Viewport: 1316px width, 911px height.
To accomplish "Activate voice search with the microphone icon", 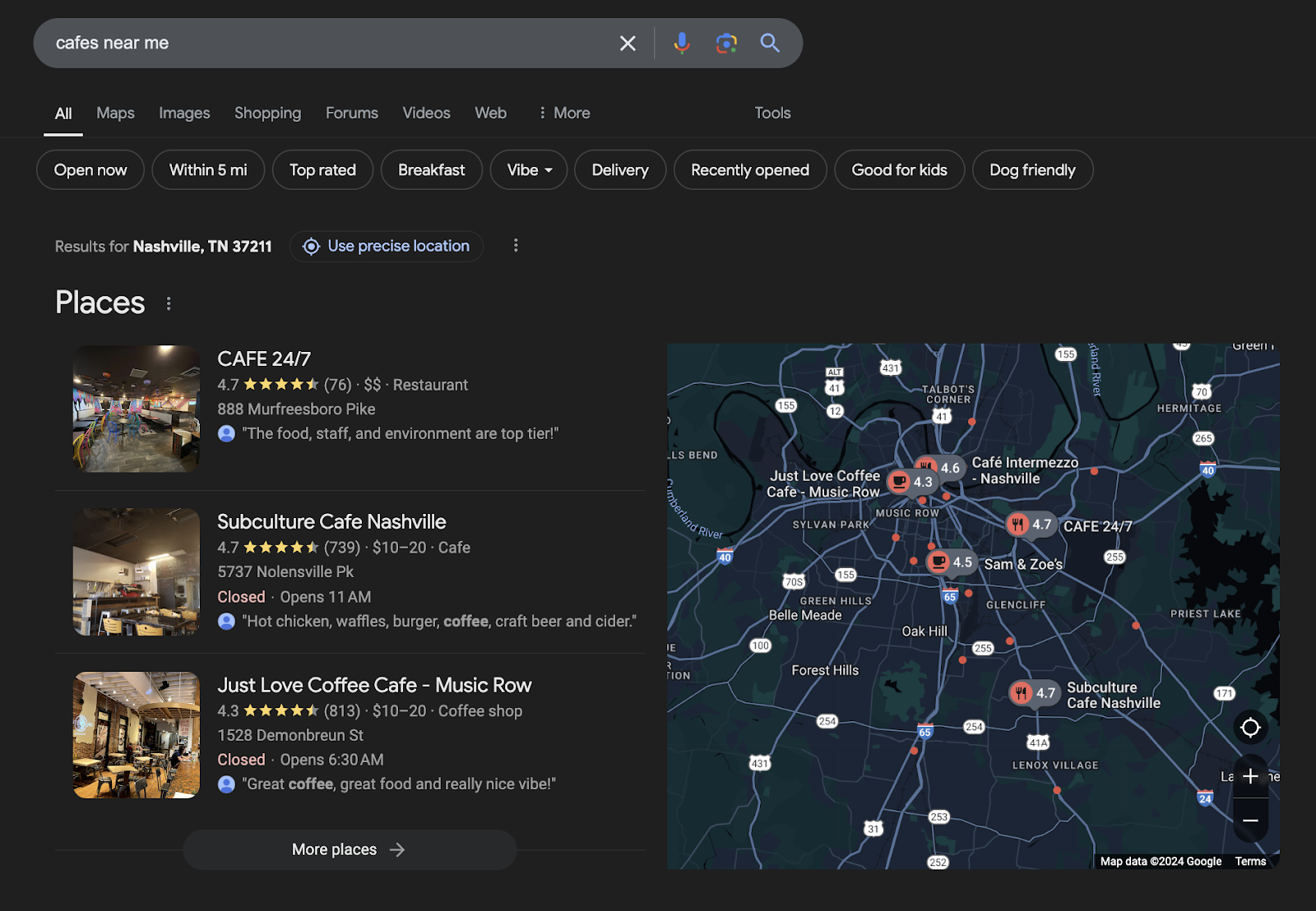I will [x=681, y=43].
